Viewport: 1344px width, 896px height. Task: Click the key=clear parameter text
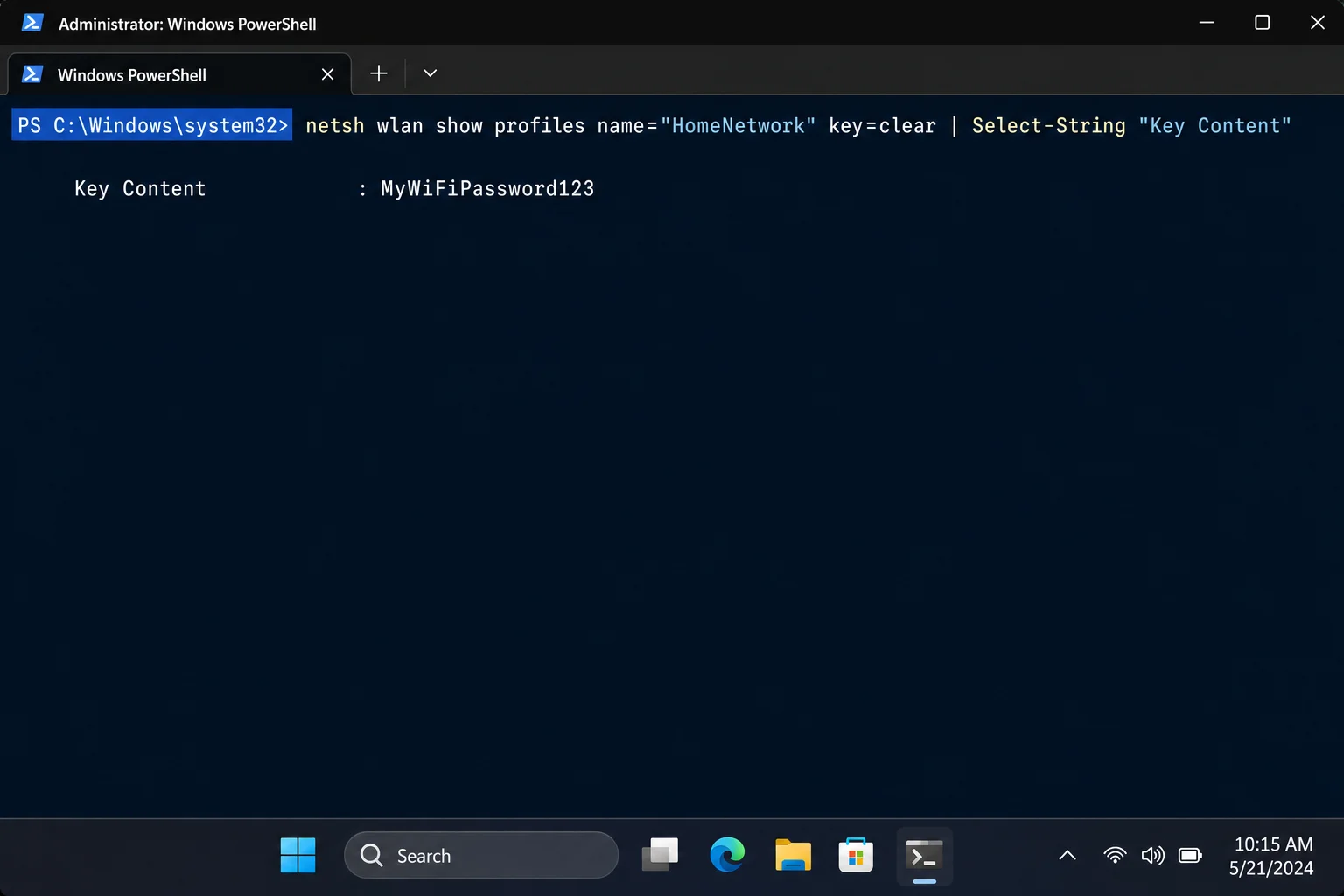[x=882, y=126]
